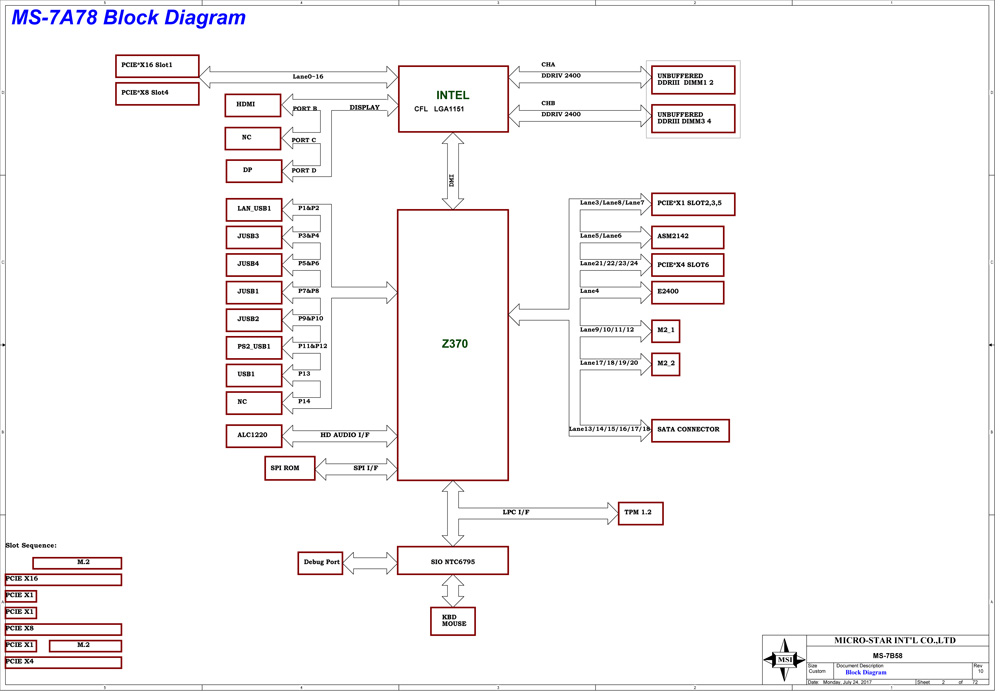Select the KBD MOUSE block

453,621
